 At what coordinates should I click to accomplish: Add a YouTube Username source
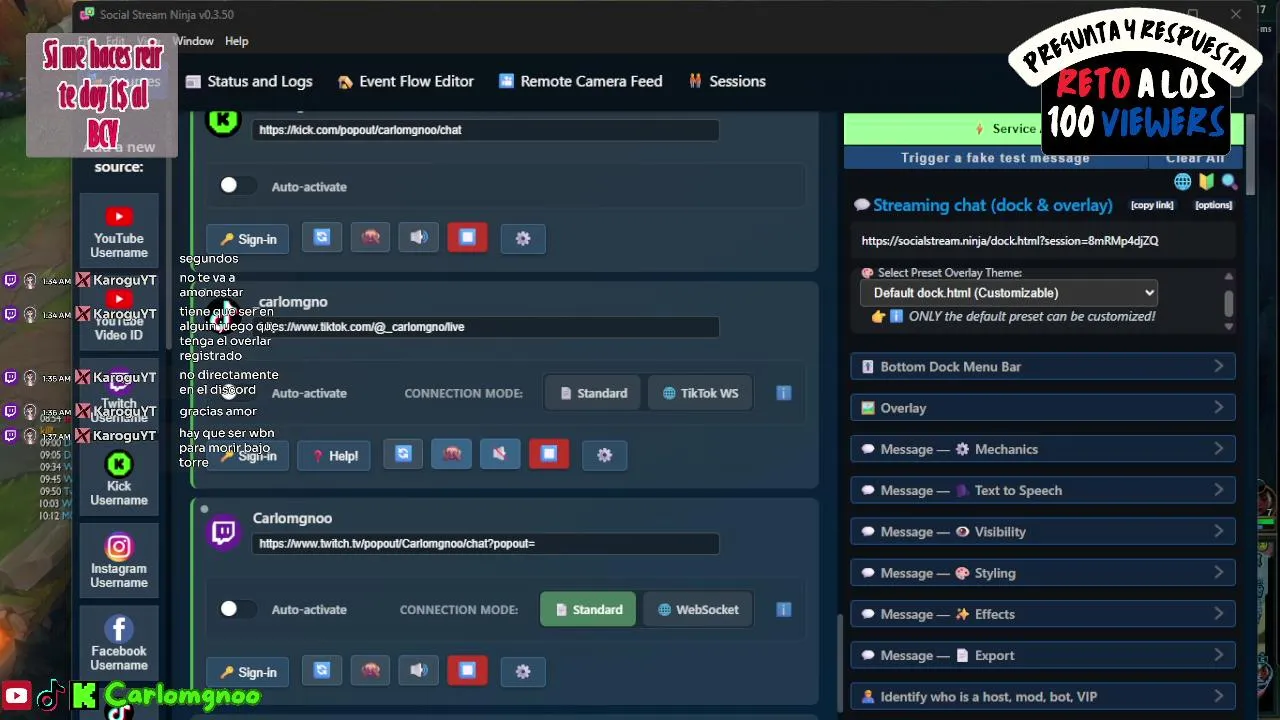coord(119,232)
